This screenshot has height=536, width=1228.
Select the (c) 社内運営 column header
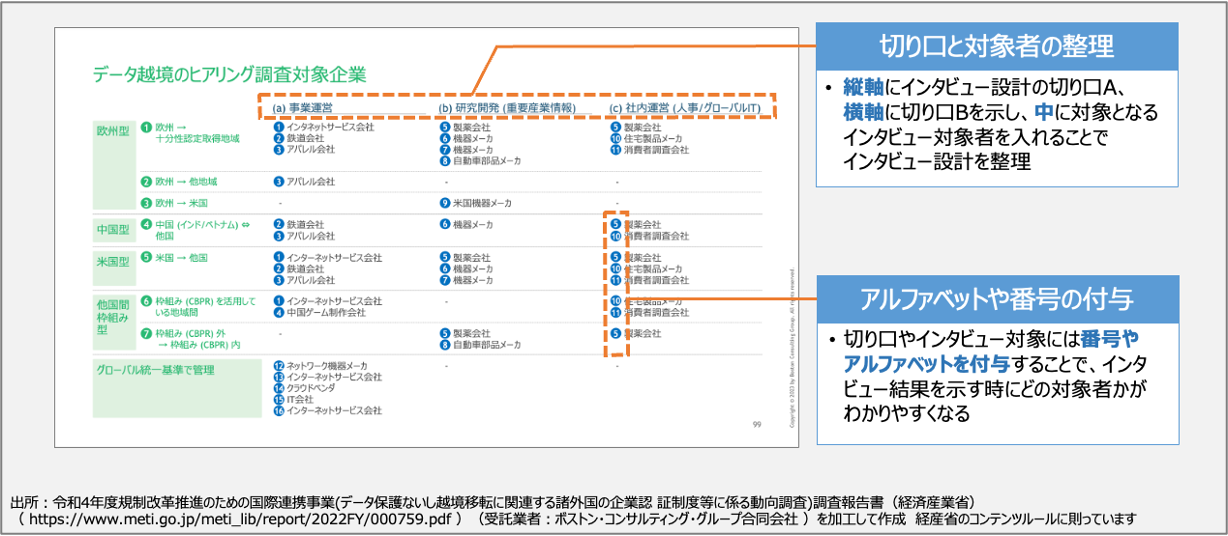click(x=690, y=108)
